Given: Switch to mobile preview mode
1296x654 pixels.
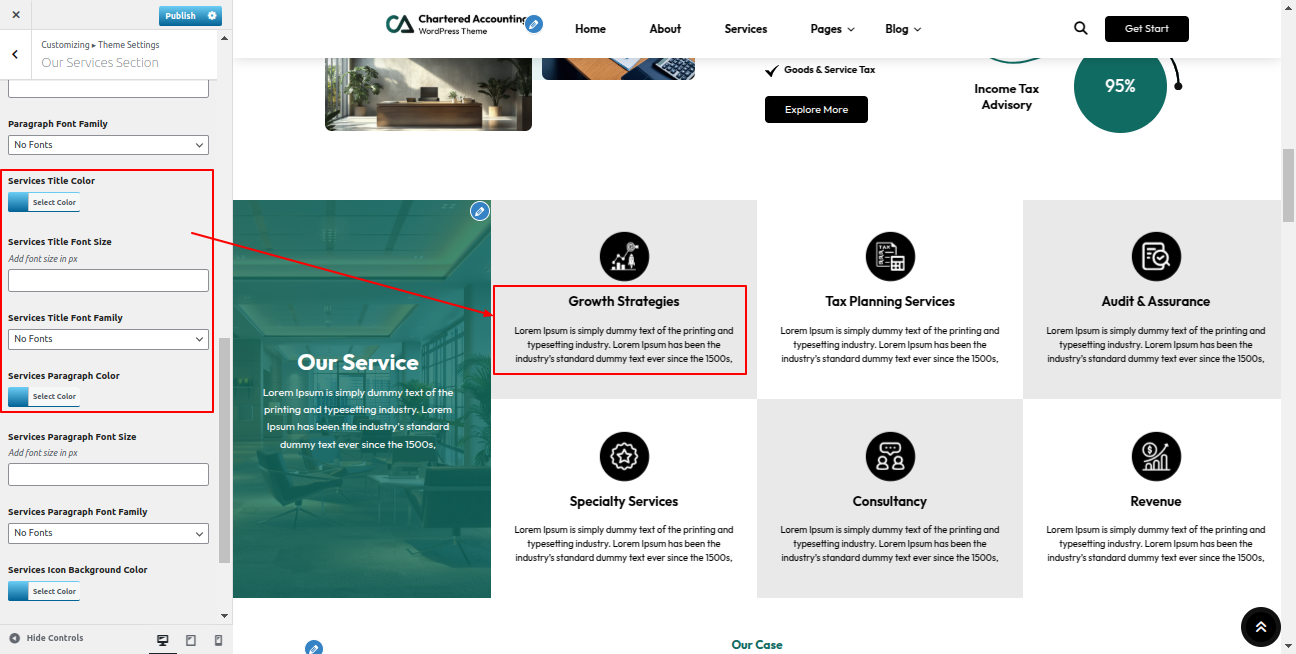Looking at the screenshot, I should (x=218, y=640).
